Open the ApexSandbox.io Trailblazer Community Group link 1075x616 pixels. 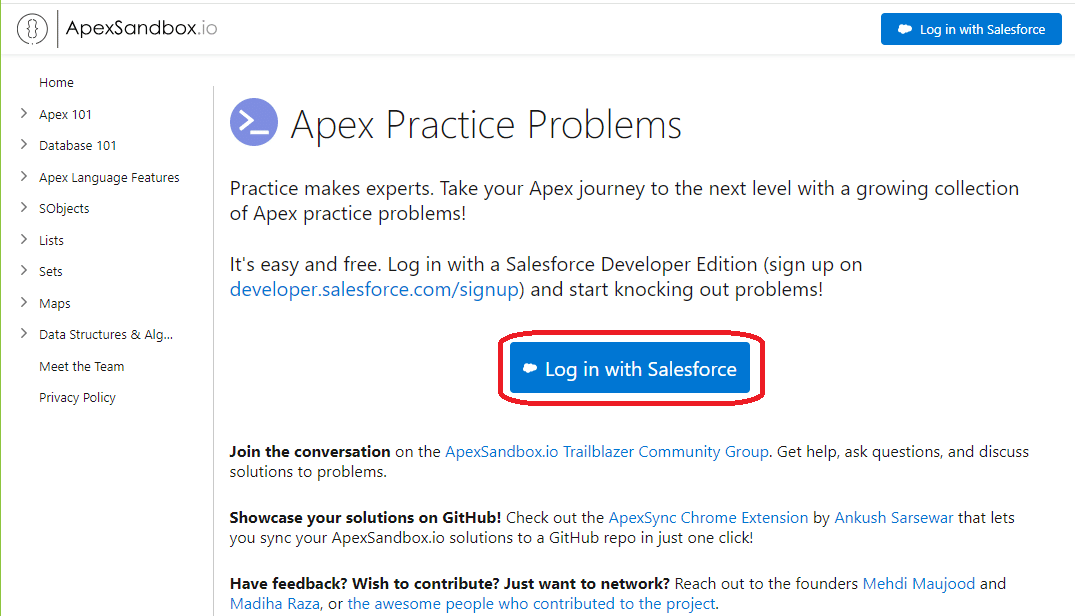(x=608, y=451)
